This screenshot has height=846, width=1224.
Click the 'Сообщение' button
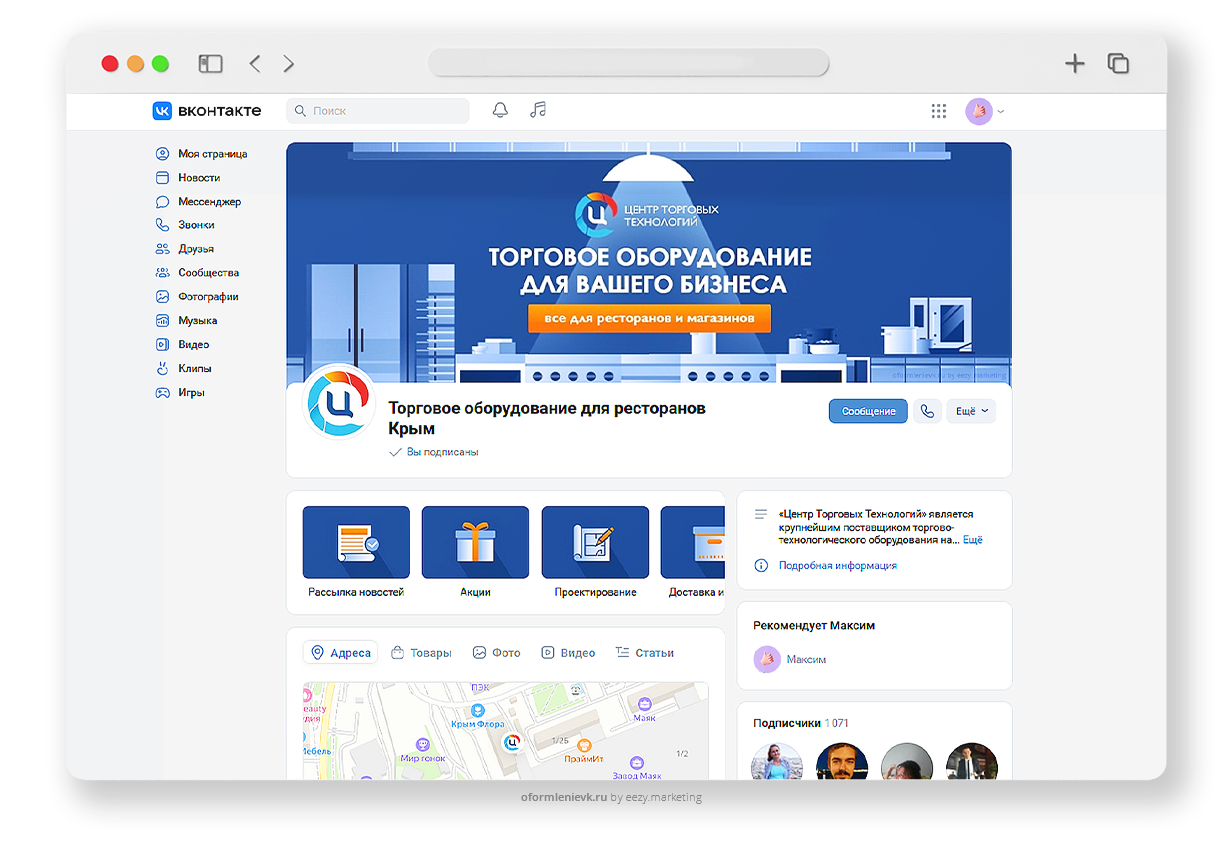click(x=868, y=411)
